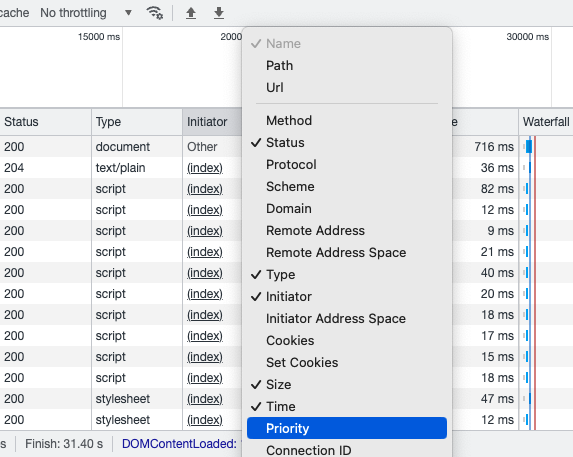This screenshot has height=457, width=573.
Task: Click the 36 ms time cell
Action: (497, 168)
